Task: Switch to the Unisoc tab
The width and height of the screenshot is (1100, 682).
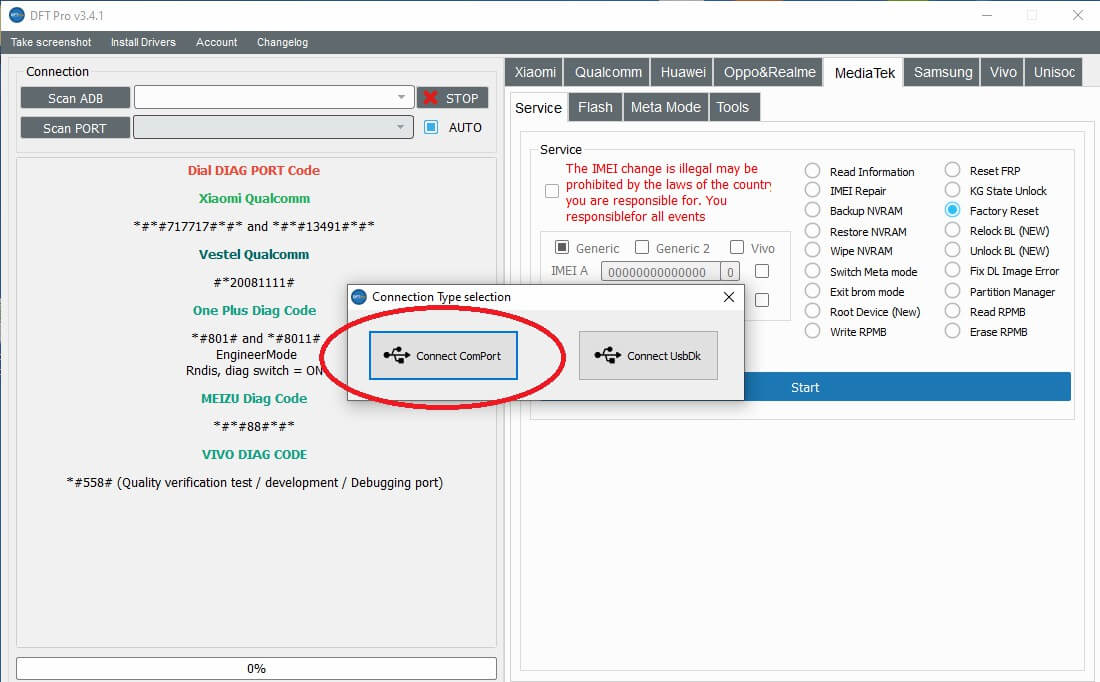Action: (x=1054, y=72)
